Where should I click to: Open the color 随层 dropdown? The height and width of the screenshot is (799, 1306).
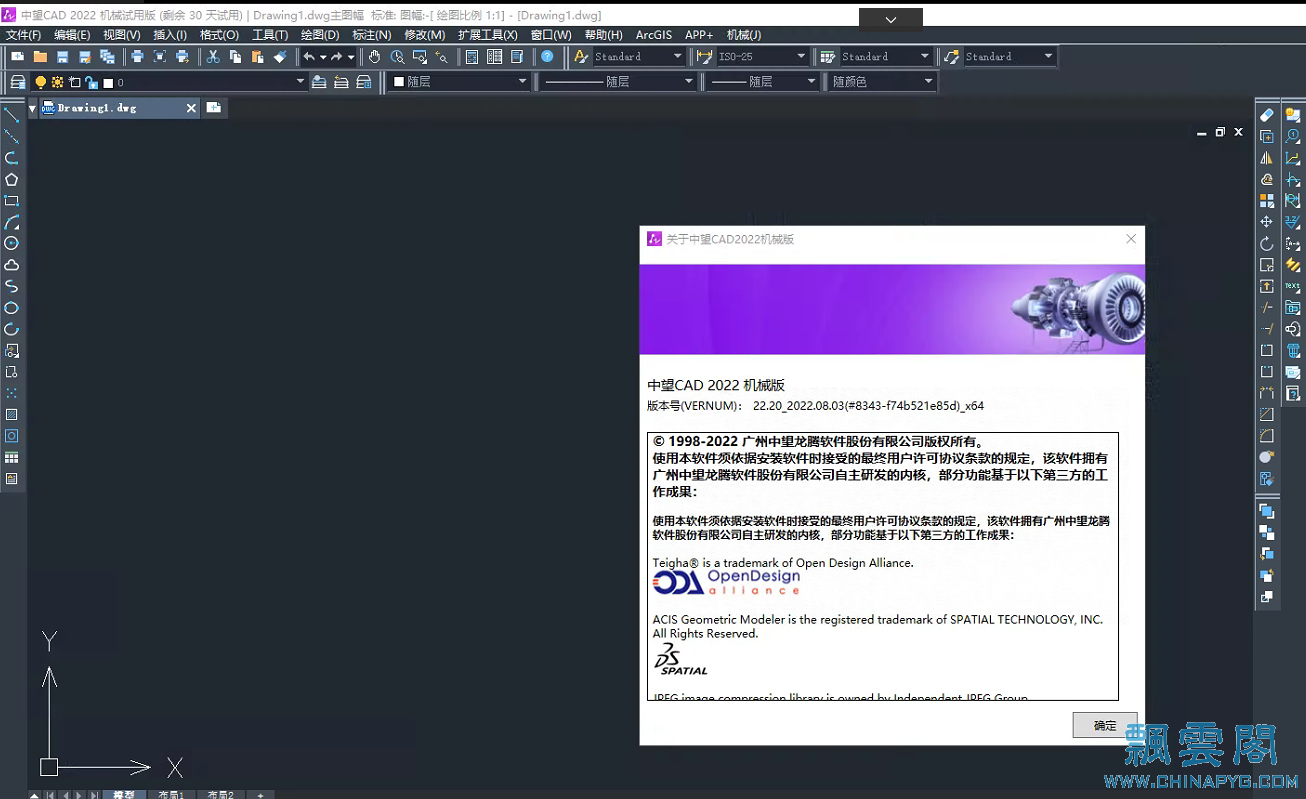522,82
